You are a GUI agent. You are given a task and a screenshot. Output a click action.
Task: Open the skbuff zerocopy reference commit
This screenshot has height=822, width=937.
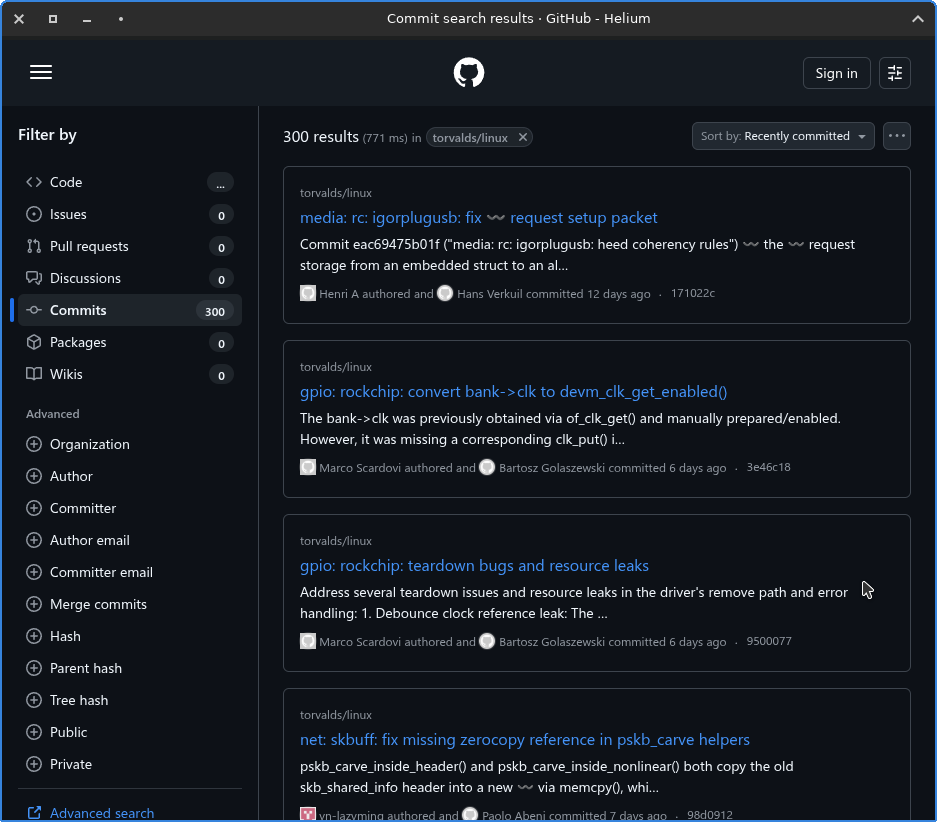tap(525, 740)
